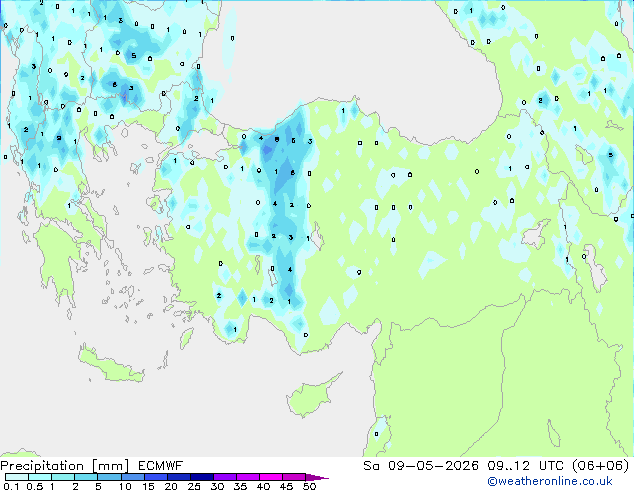Click the 15–20 mm legend swatch
The width and height of the screenshot is (634, 490).
click(155, 477)
